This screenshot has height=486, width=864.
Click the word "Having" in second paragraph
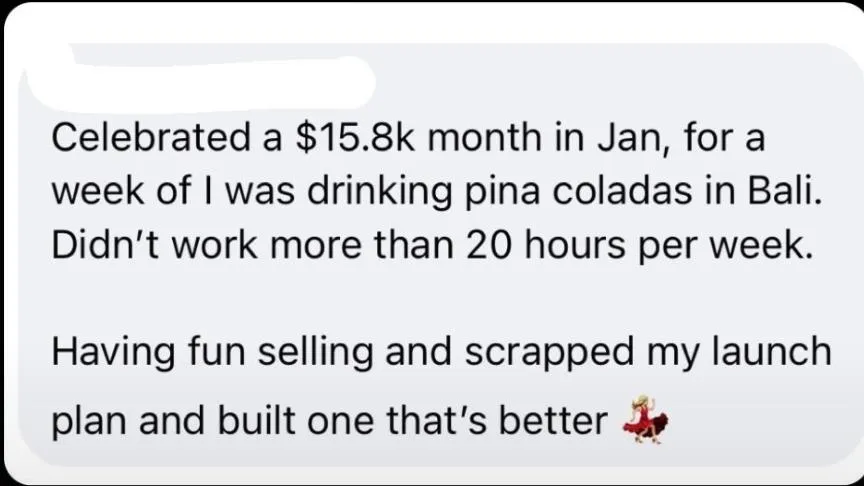114,353
